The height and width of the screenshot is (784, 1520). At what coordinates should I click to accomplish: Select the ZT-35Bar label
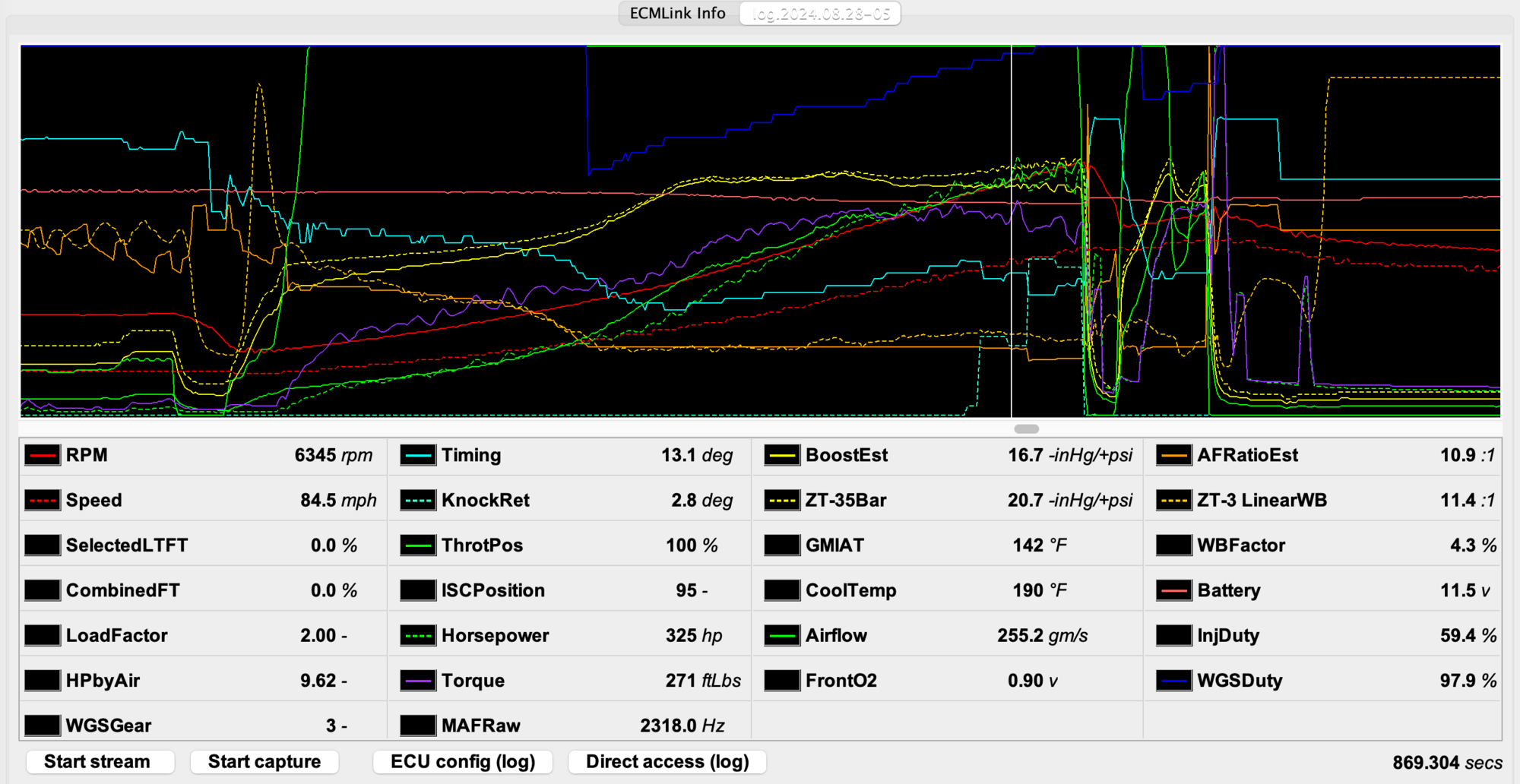click(846, 500)
